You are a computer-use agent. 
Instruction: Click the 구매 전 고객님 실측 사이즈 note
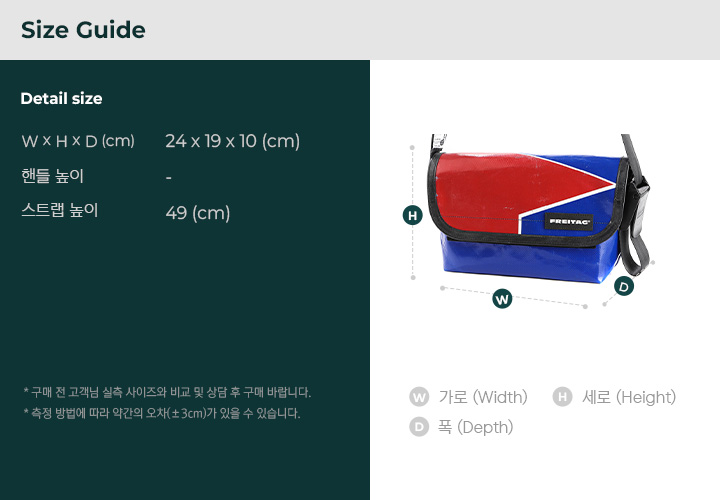coord(166,392)
